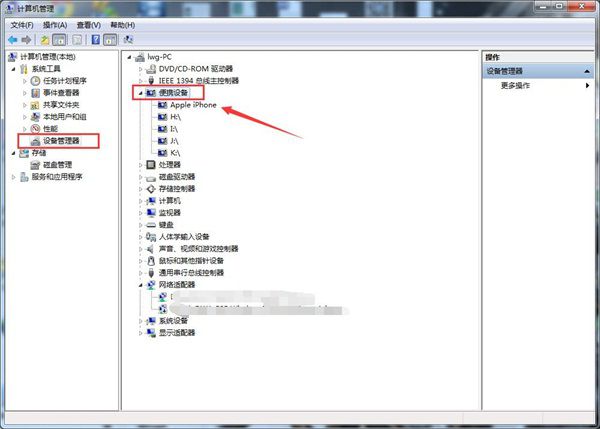
Task: Select the Apple iPhone device
Action: 193,105
